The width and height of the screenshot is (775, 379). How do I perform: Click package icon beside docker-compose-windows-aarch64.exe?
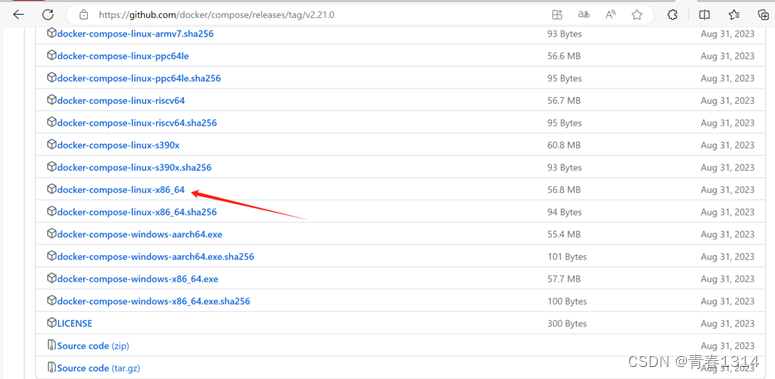(x=51, y=234)
